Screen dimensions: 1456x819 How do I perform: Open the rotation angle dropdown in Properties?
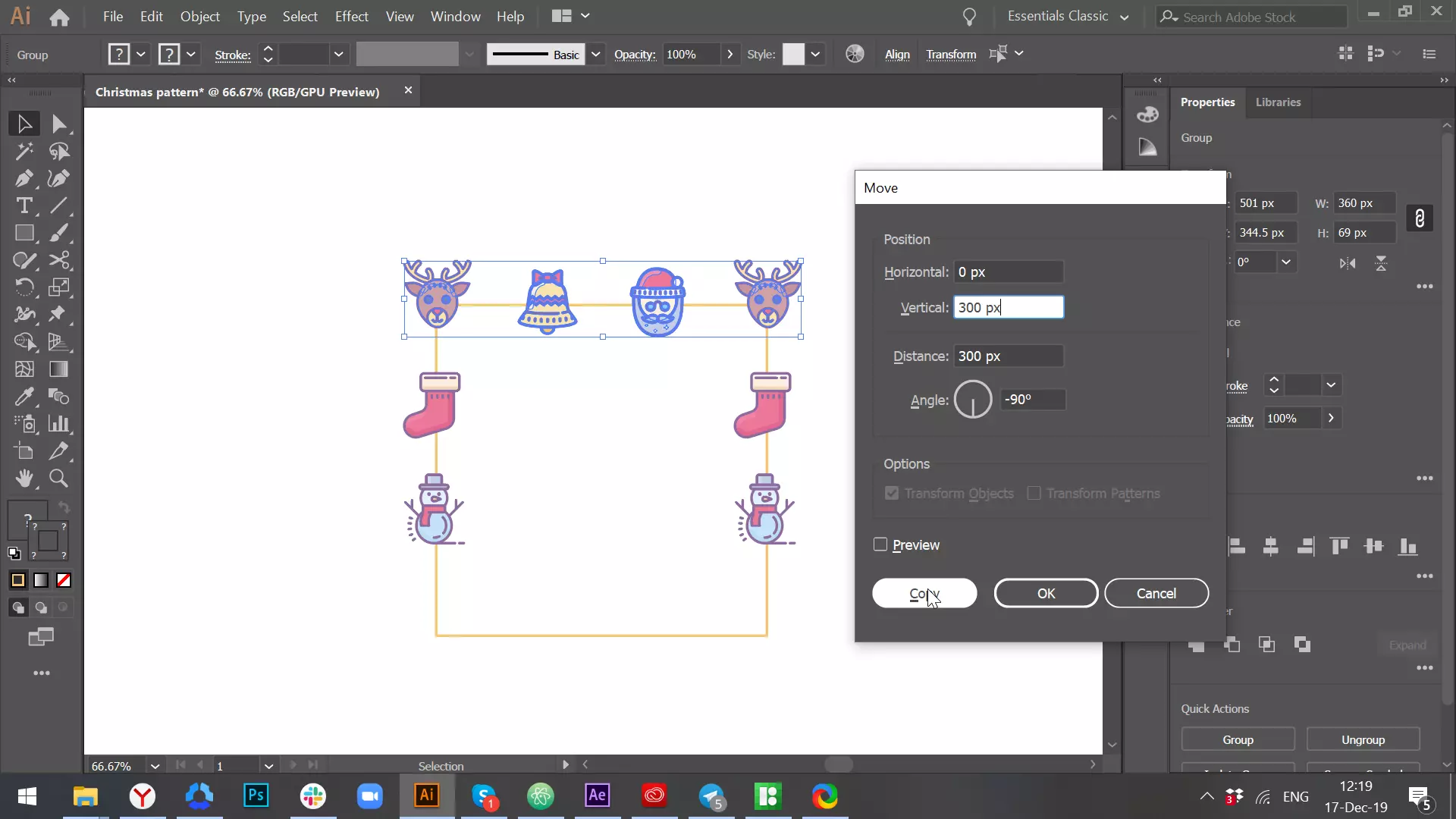(1286, 262)
